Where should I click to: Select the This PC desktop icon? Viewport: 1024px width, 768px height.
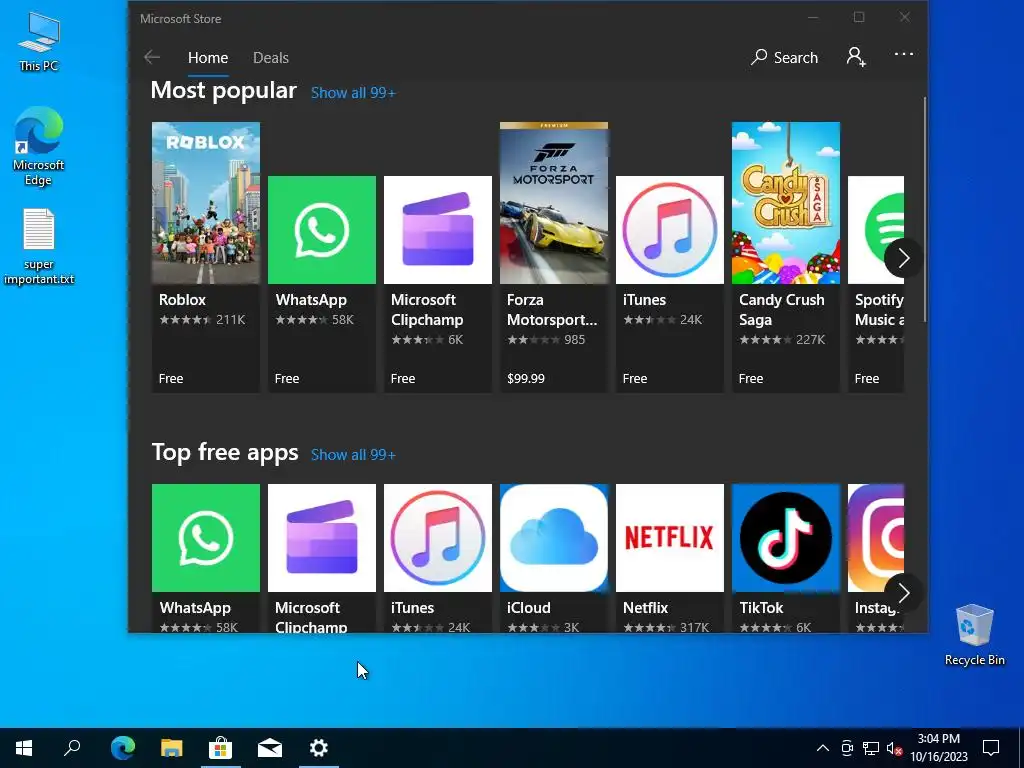39,42
